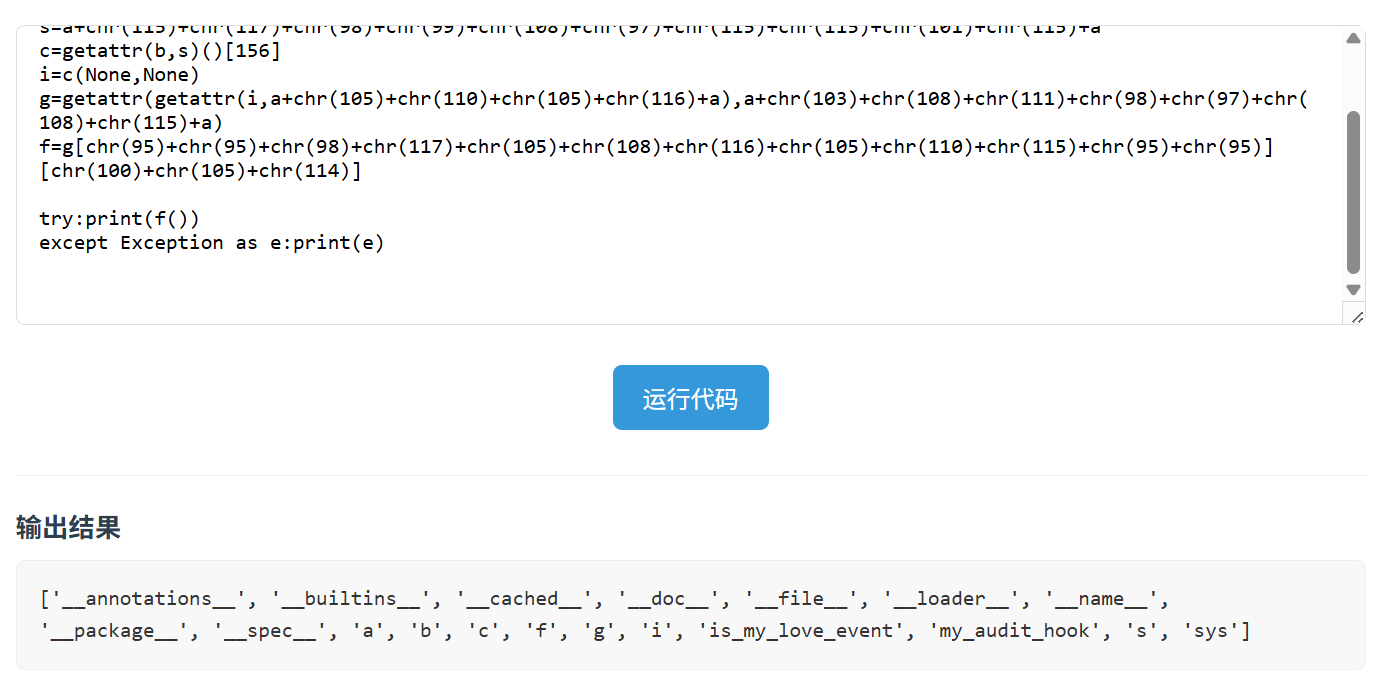
Task: Click 'my_audit_hook' in the output
Action: click(x=1014, y=631)
